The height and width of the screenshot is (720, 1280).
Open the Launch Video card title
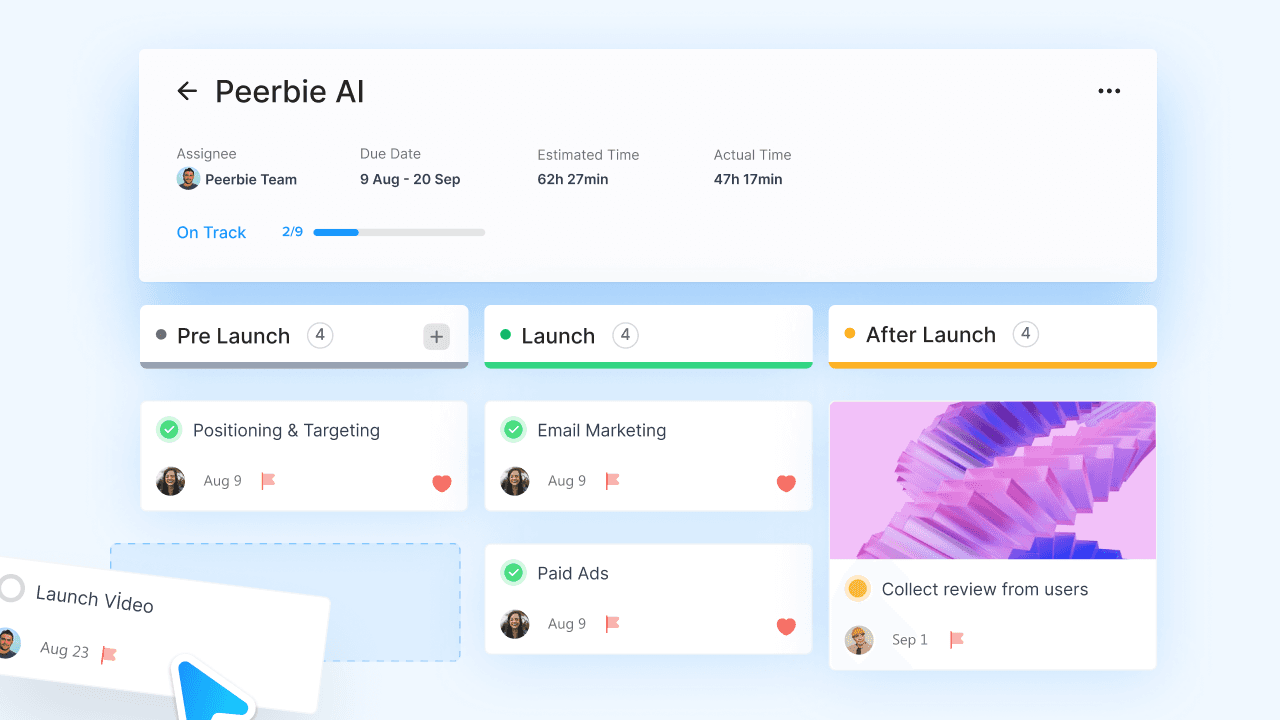click(x=94, y=599)
